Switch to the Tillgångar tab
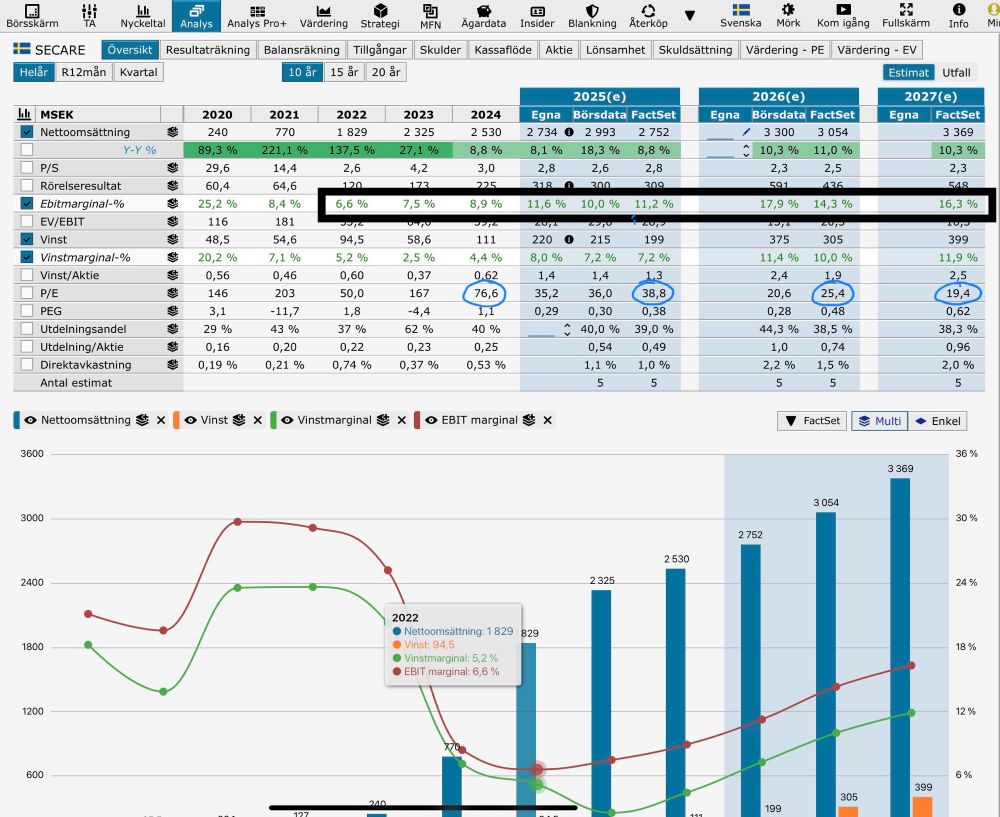 coord(379,50)
